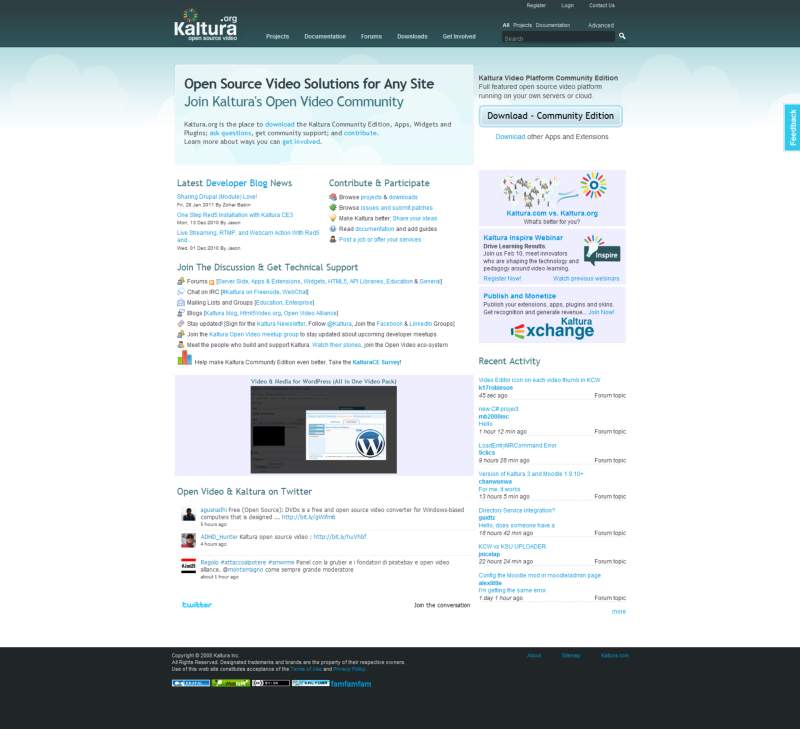Screen dimensions: 800x729
Task: Open the Live Streaming, RTMP, and Webcam post
Action: click(x=248, y=236)
